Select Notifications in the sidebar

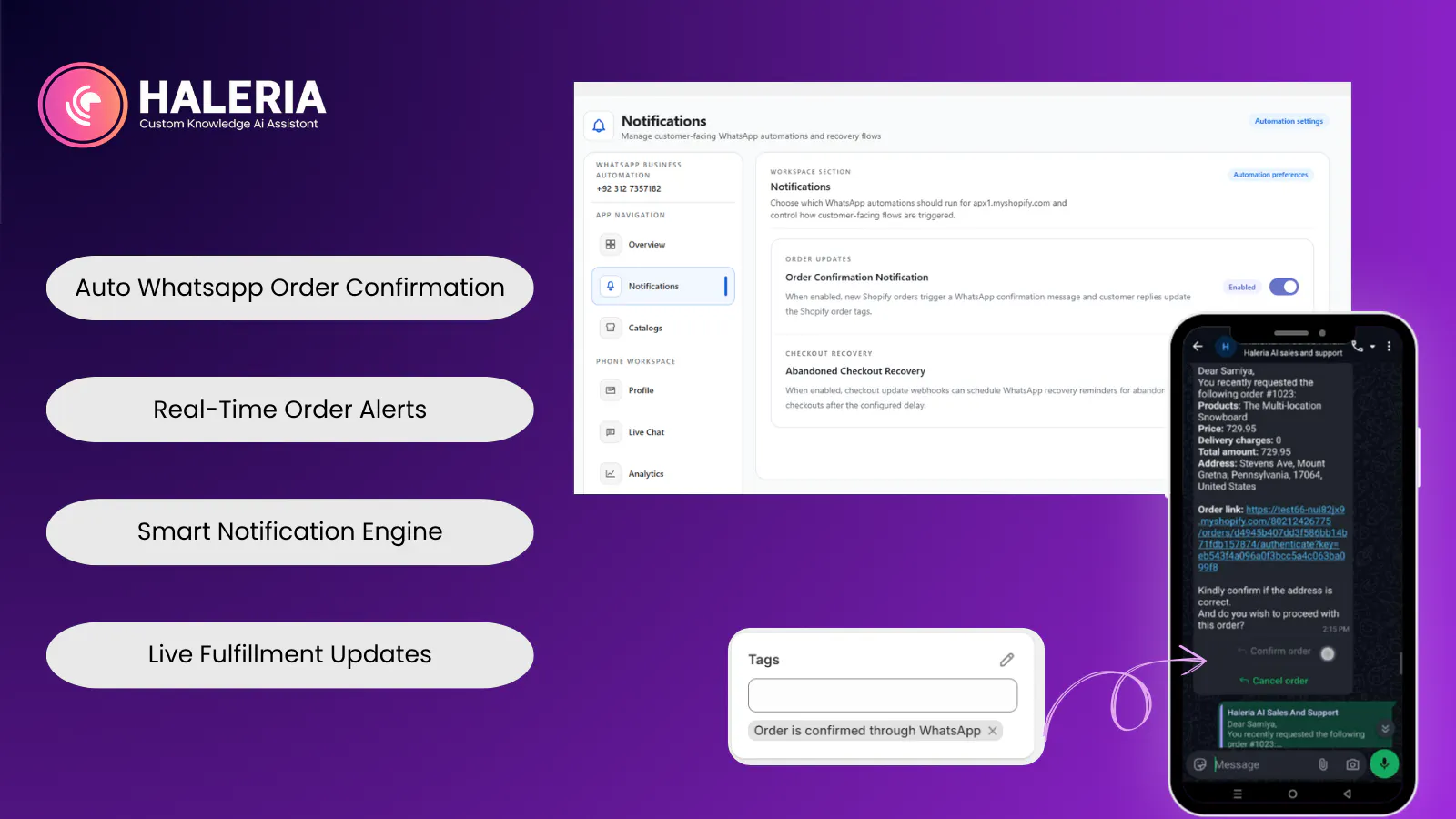tap(662, 286)
